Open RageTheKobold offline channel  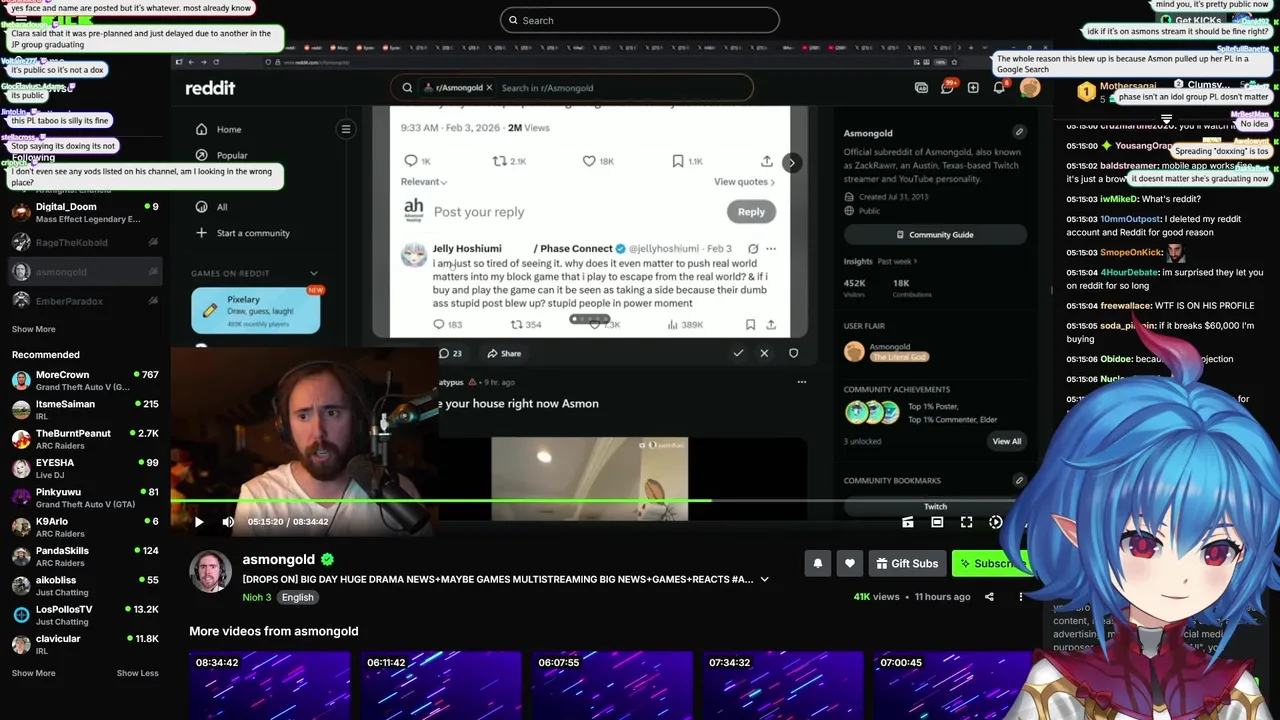point(85,242)
